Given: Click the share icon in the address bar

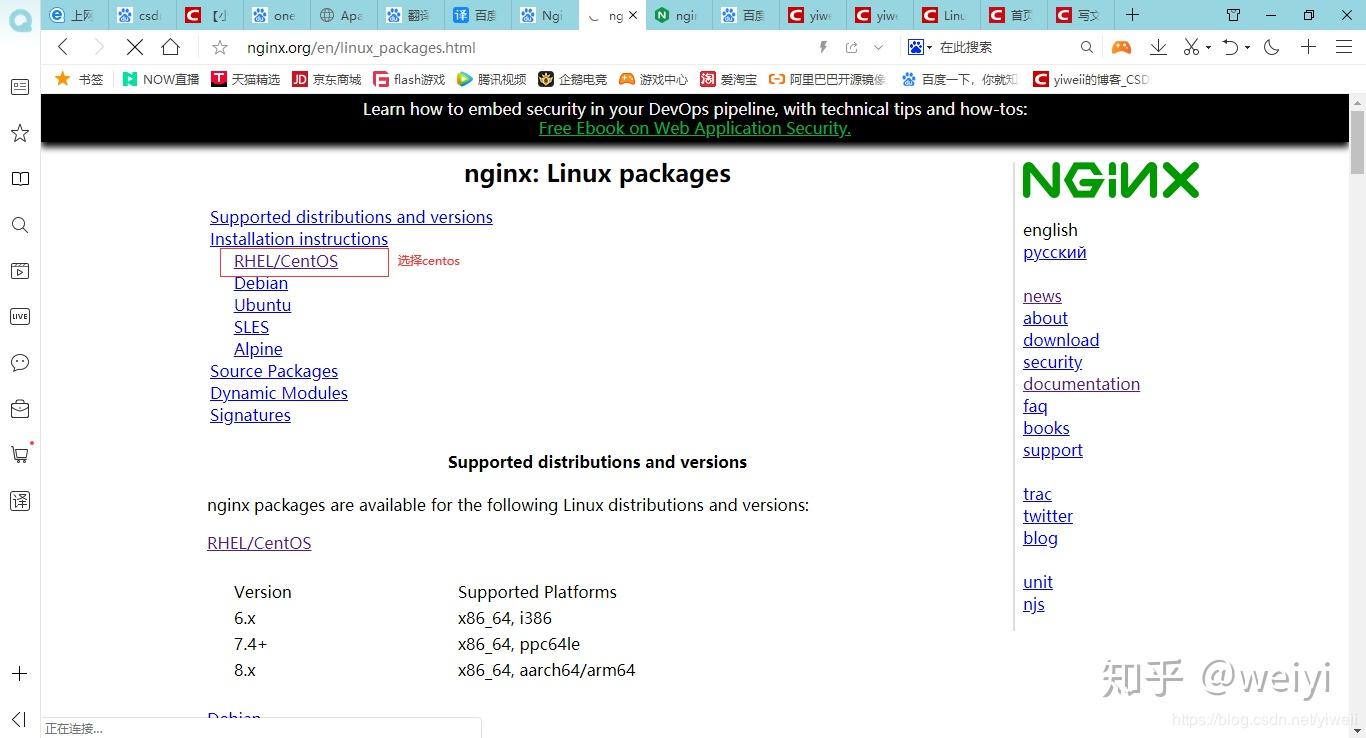Looking at the screenshot, I should pyautogui.click(x=851, y=47).
